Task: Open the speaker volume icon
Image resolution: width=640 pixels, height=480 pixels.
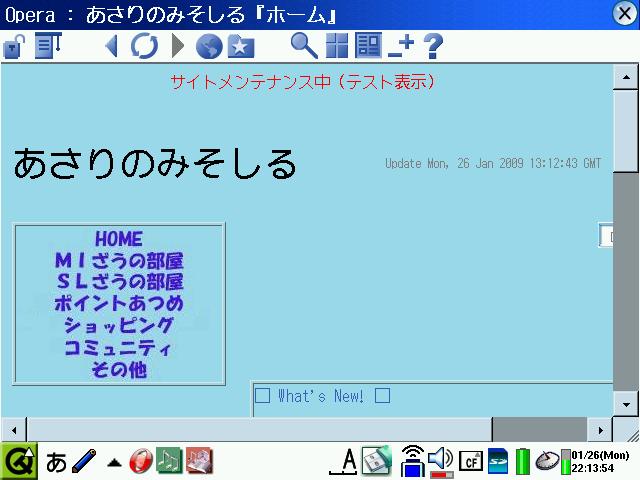Action: tap(441, 462)
